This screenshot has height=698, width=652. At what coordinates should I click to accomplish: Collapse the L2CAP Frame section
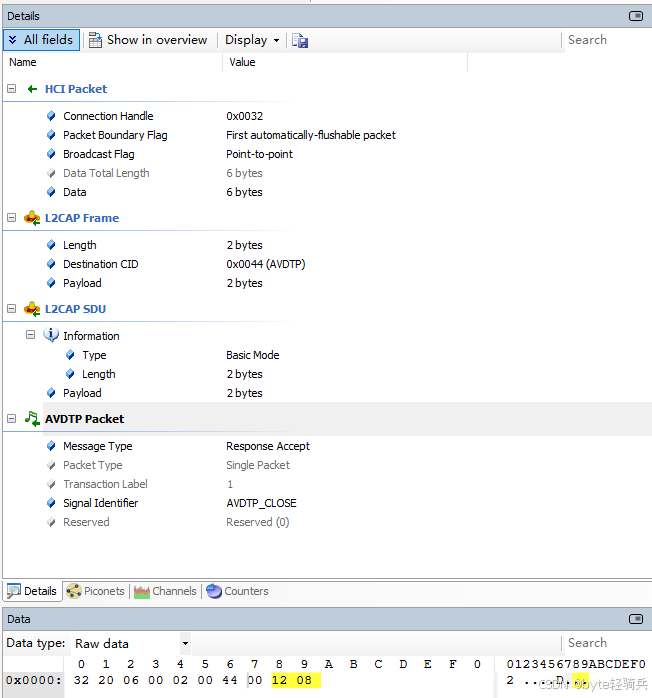tap(12, 218)
